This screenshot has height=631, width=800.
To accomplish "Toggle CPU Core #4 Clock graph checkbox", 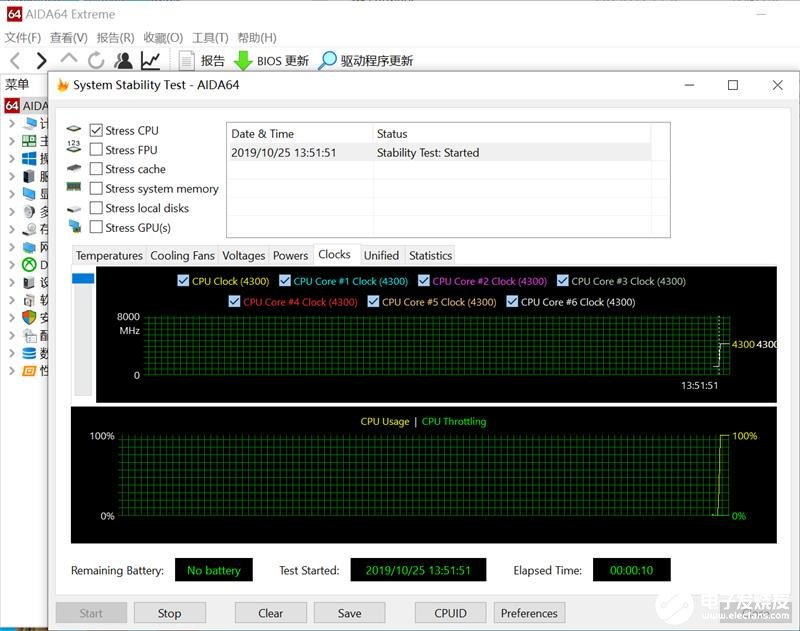I will [234, 301].
